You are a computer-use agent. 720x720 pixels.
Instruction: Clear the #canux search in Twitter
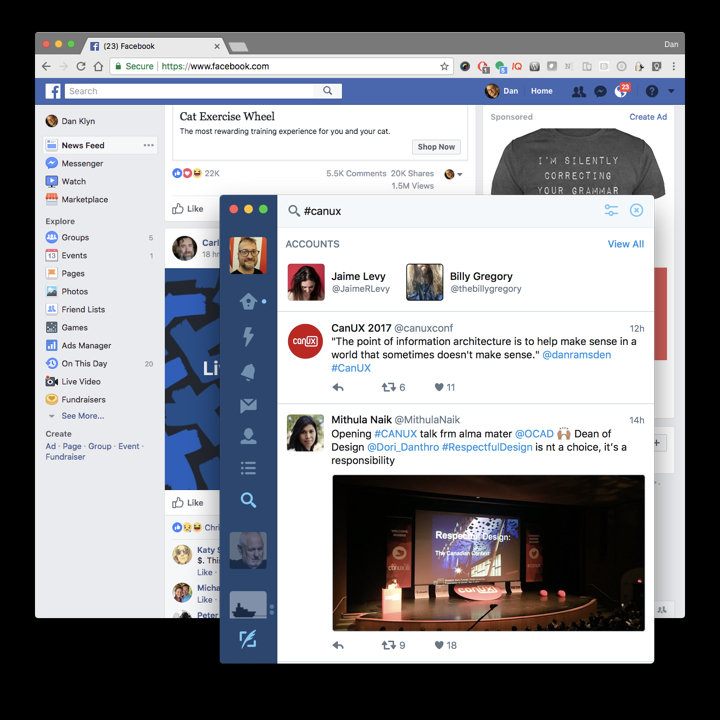tap(636, 210)
